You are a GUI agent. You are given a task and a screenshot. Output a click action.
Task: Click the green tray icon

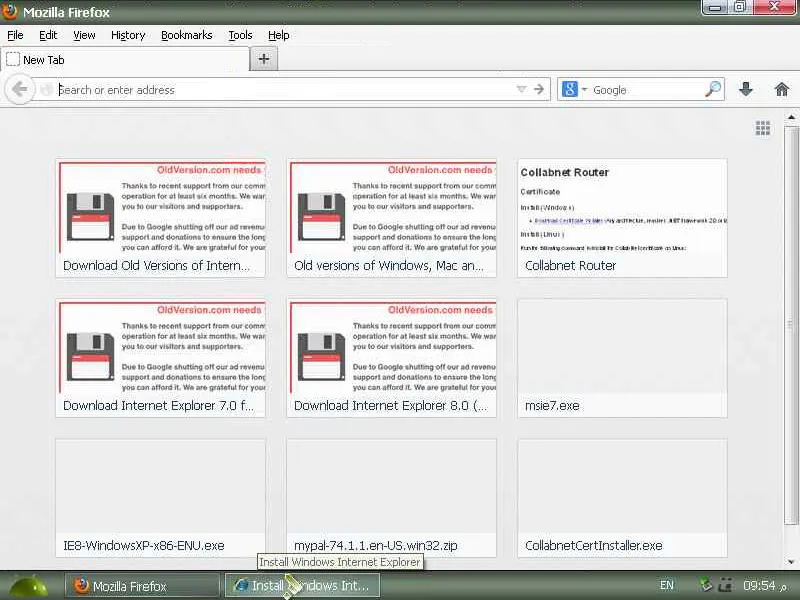(x=706, y=585)
